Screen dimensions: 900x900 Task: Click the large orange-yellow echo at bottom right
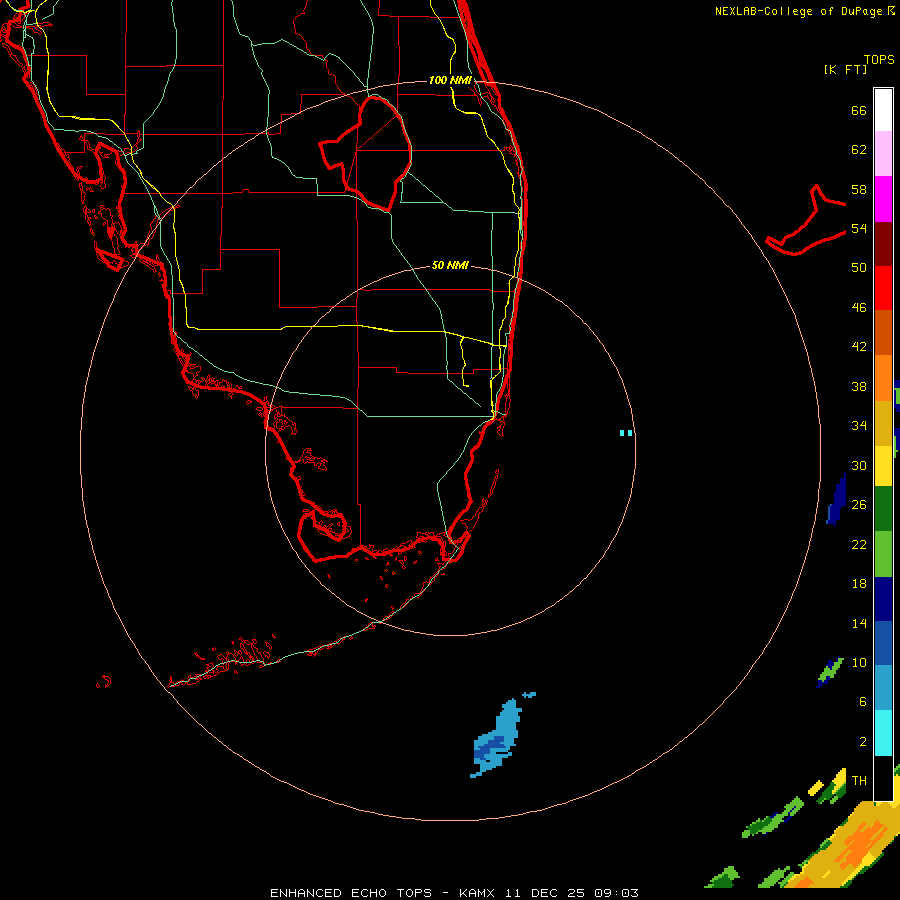click(x=849, y=849)
